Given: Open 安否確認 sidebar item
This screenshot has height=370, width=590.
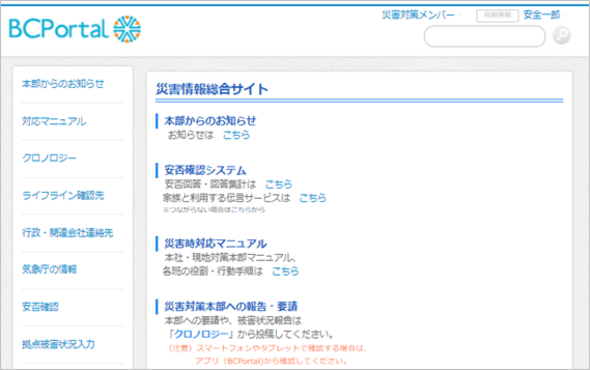Looking at the screenshot, I should point(40,307).
